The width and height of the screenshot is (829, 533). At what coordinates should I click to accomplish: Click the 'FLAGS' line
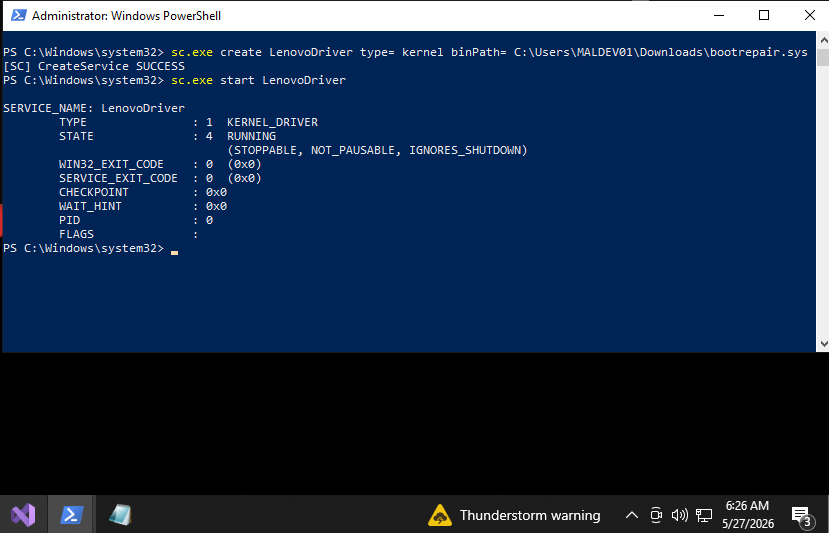pyautogui.click(x=128, y=234)
